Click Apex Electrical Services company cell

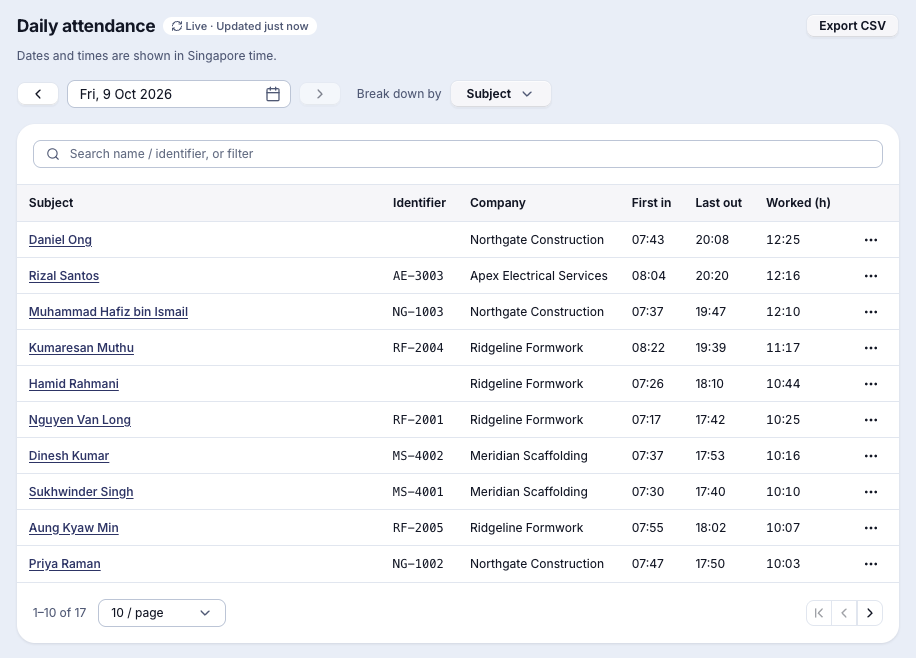tap(539, 276)
